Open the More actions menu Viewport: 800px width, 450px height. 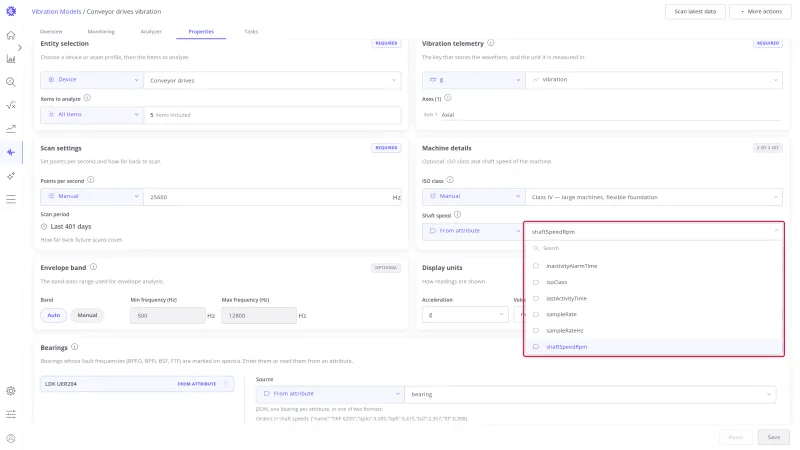point(760,11)
